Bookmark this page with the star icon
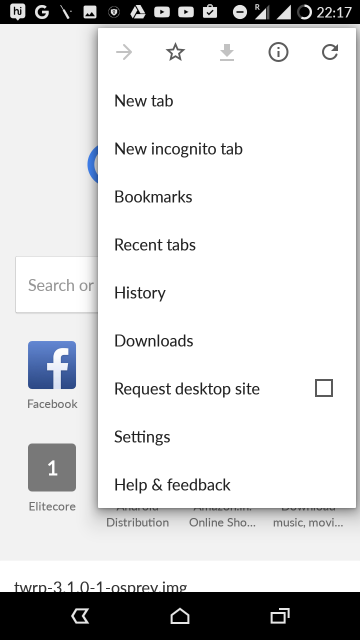 [x=176, y=52]
